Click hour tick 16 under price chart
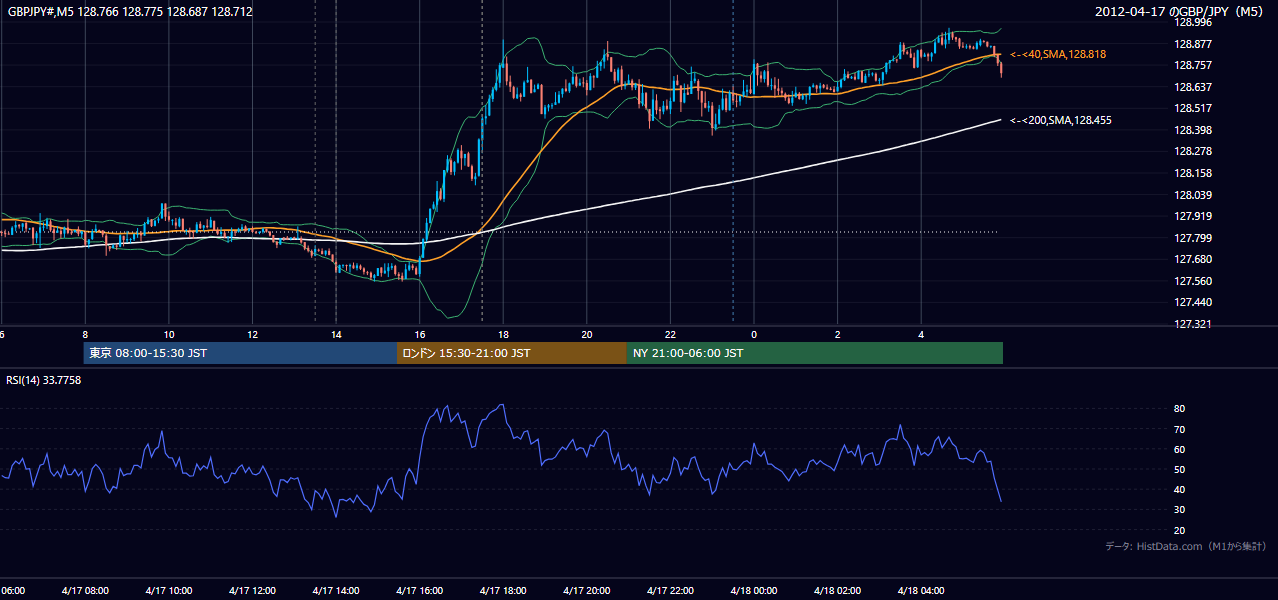Screen dimensions: 1278x600 [x=420, y=335]
